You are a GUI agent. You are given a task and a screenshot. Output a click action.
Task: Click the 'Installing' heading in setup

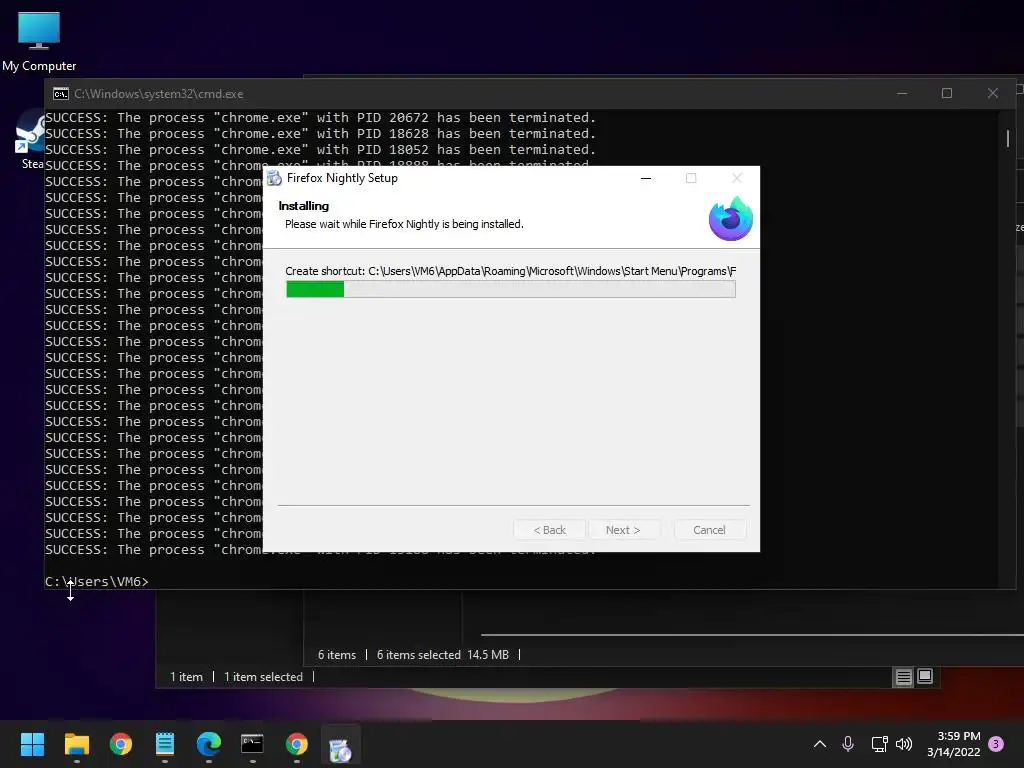[x=304, y=206]
